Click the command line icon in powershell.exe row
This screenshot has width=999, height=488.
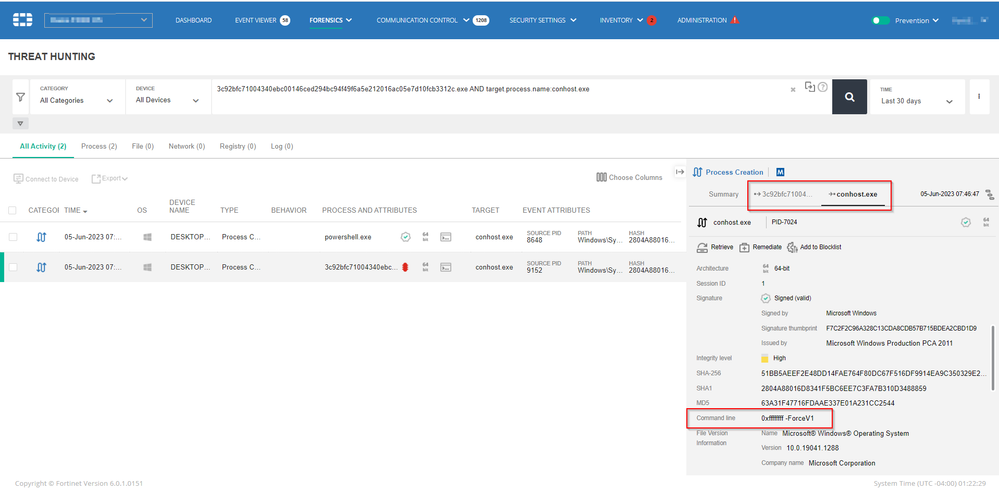(x=447, y=237)
